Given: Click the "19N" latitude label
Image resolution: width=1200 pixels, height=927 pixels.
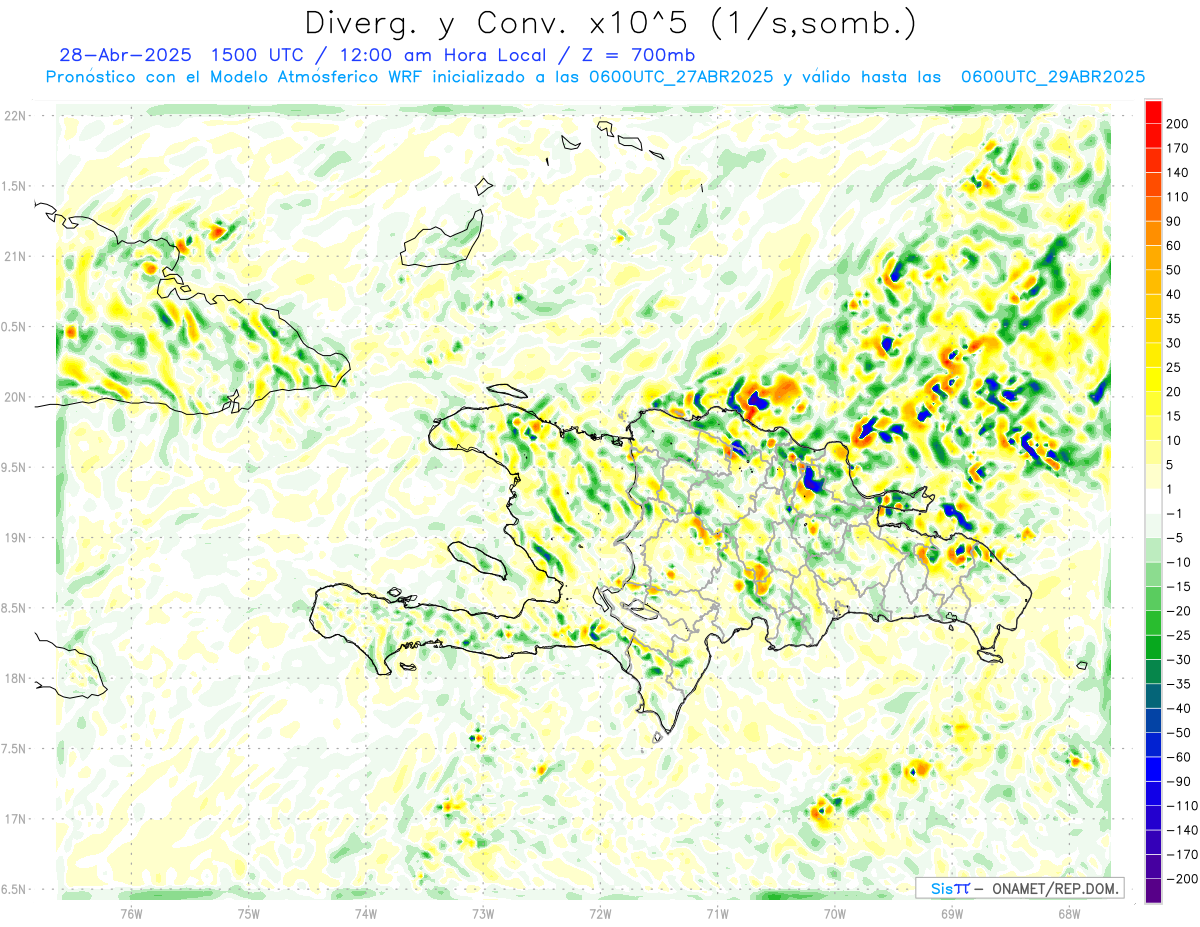Looking at the screenshot, I should 15,537.
